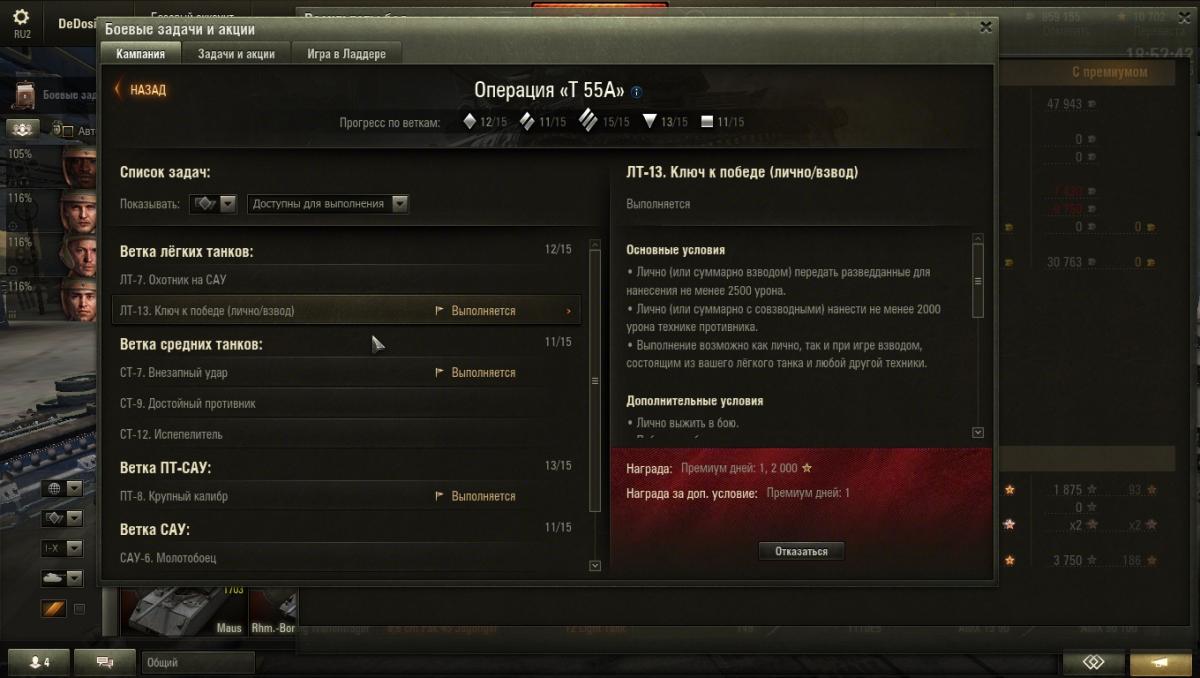Image resolution: width=1200 pixels, height=678 pixels.
Task: Click the Отказаться button
Action: click(x=801, y=551)
